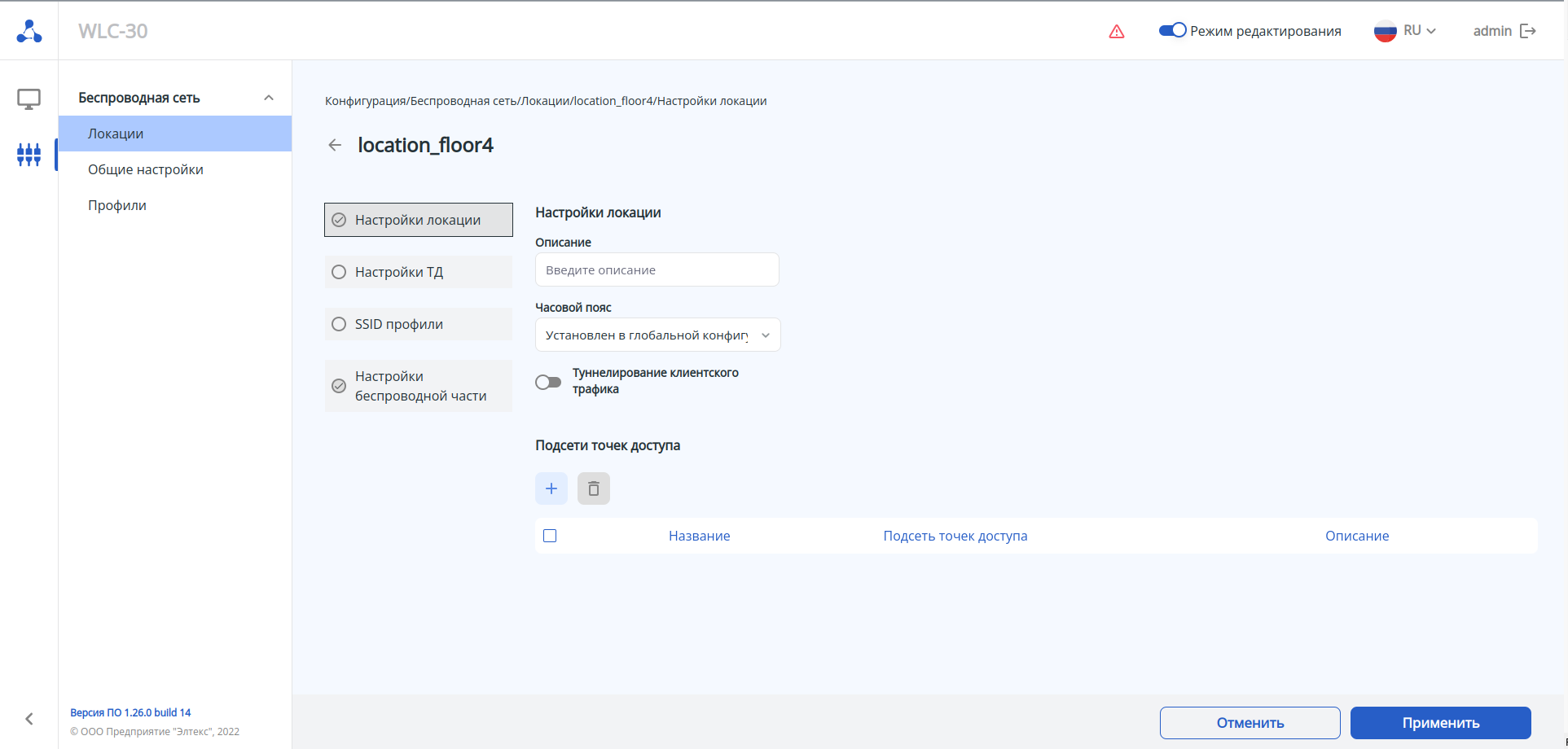Click the red warning triangle icon
The height and width of the screenshot is (749, 1568).
click(x=1116, y=32)
